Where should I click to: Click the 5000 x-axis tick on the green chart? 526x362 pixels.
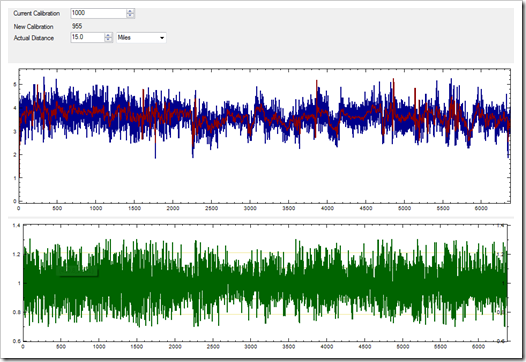403,347
